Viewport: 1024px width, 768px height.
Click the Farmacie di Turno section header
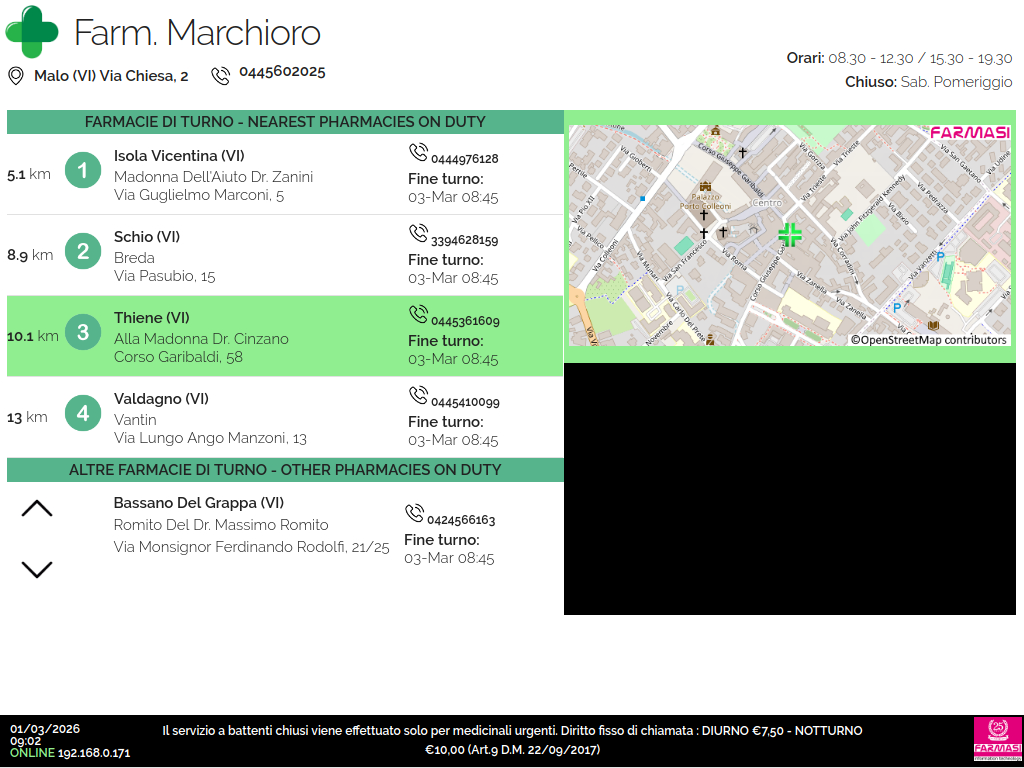[x=285, y=122]
